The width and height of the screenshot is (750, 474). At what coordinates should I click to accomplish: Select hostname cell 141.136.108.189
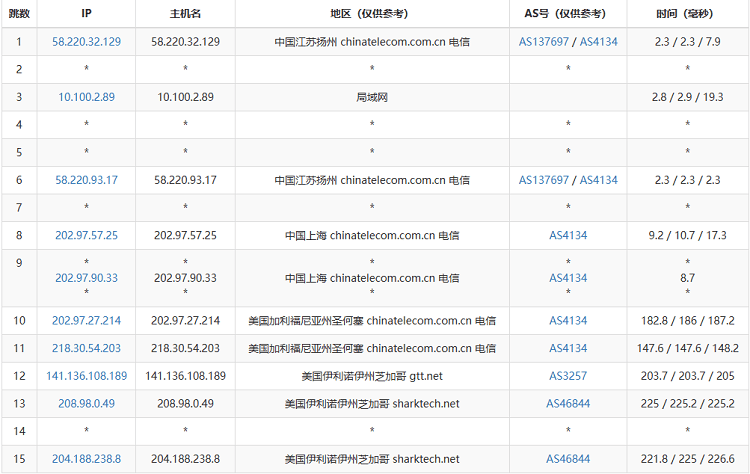click(x=185, y=376)
